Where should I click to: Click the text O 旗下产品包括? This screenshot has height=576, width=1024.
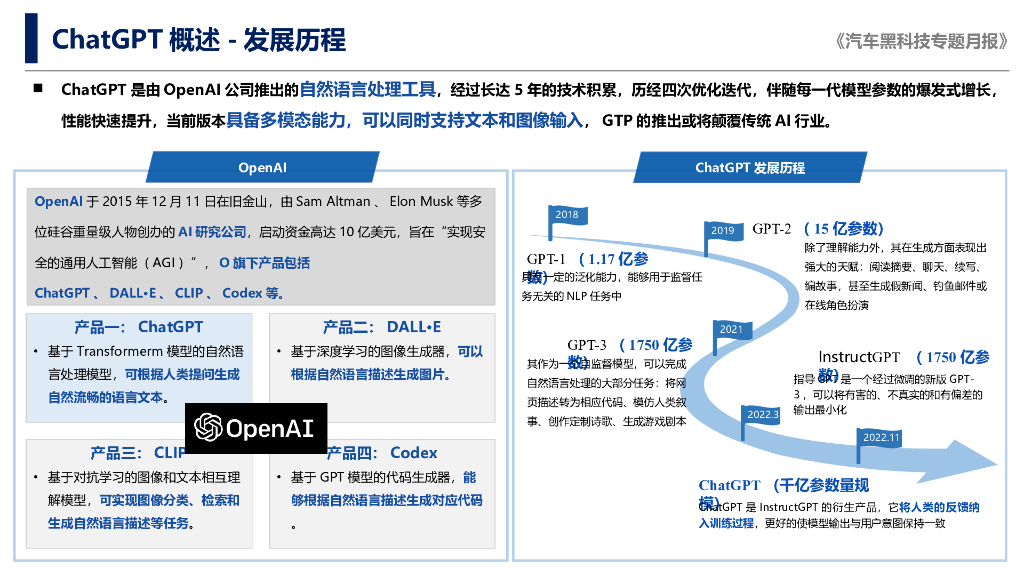tap(264, 263)
